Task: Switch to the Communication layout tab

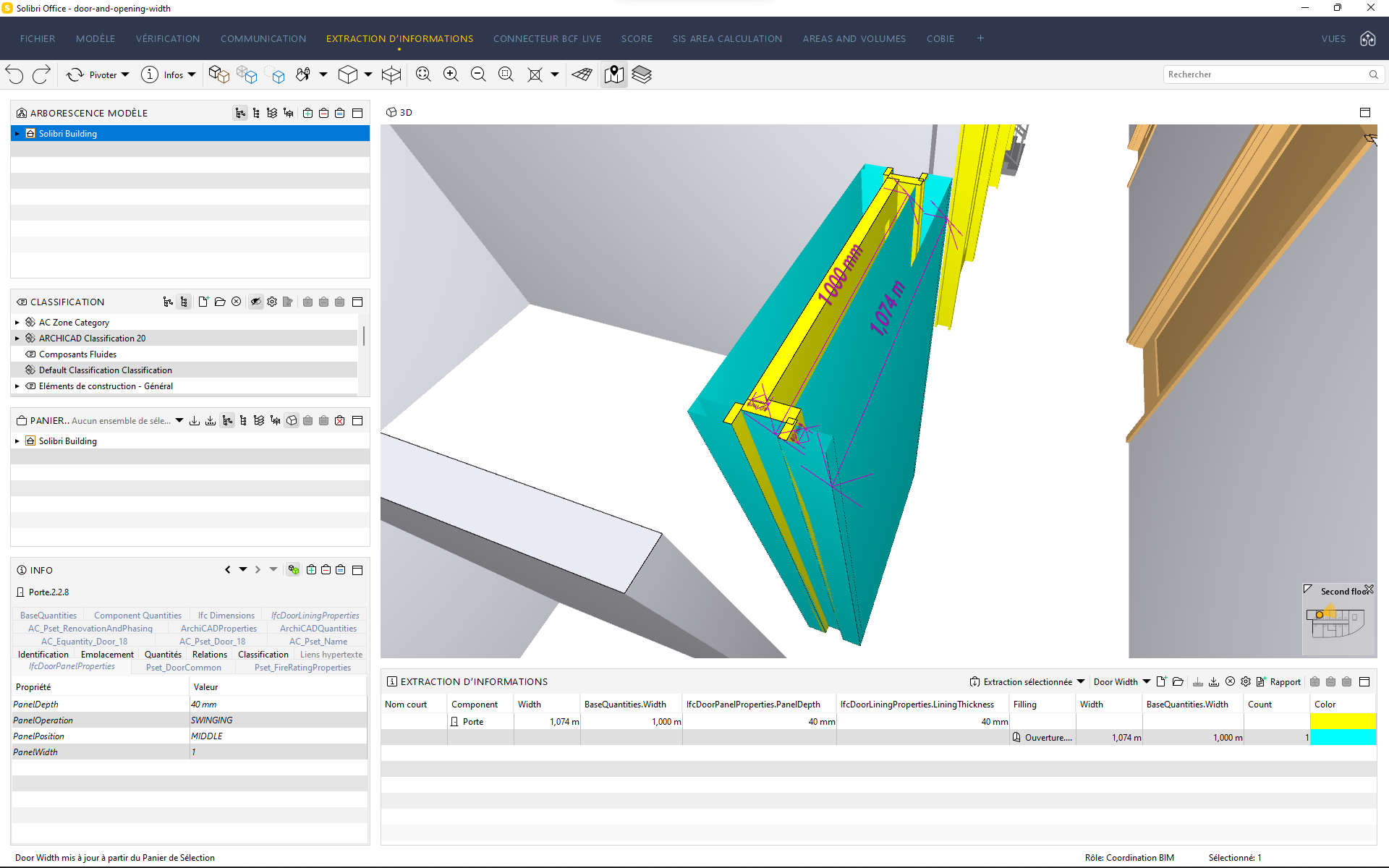Action: pyautogui.click(x=263, y=38)
